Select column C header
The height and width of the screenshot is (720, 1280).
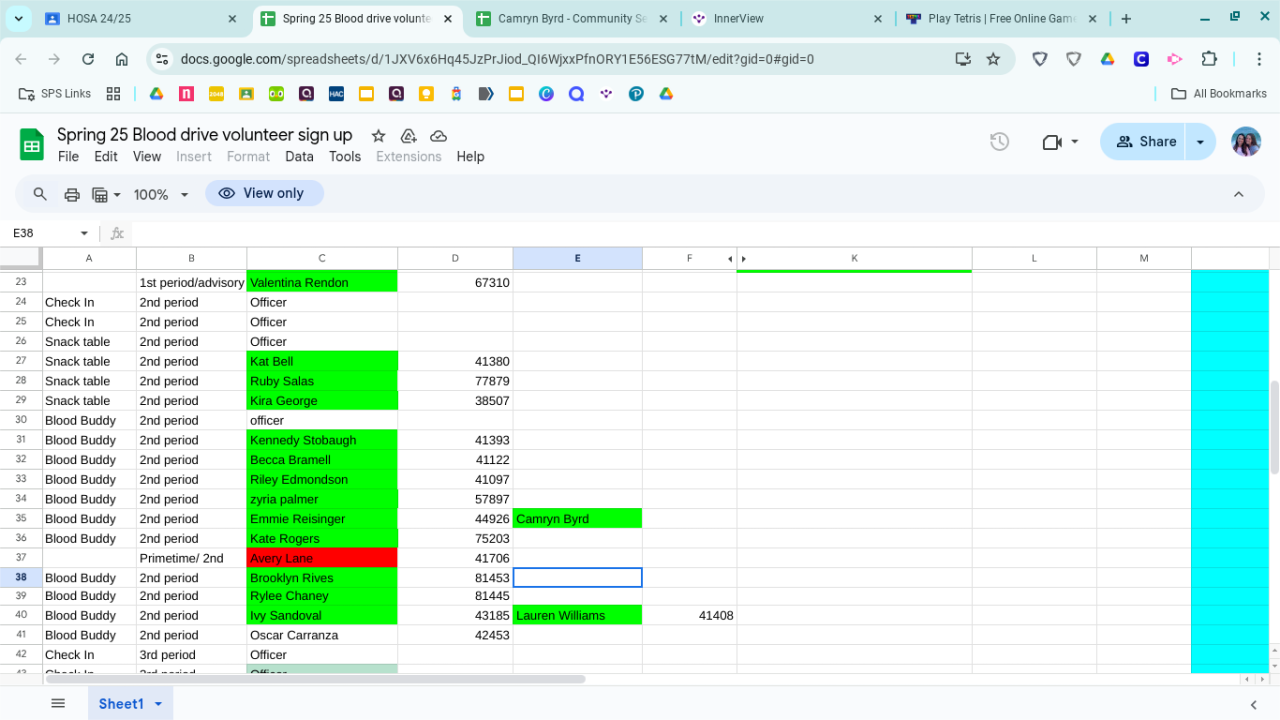pos(322,258)
